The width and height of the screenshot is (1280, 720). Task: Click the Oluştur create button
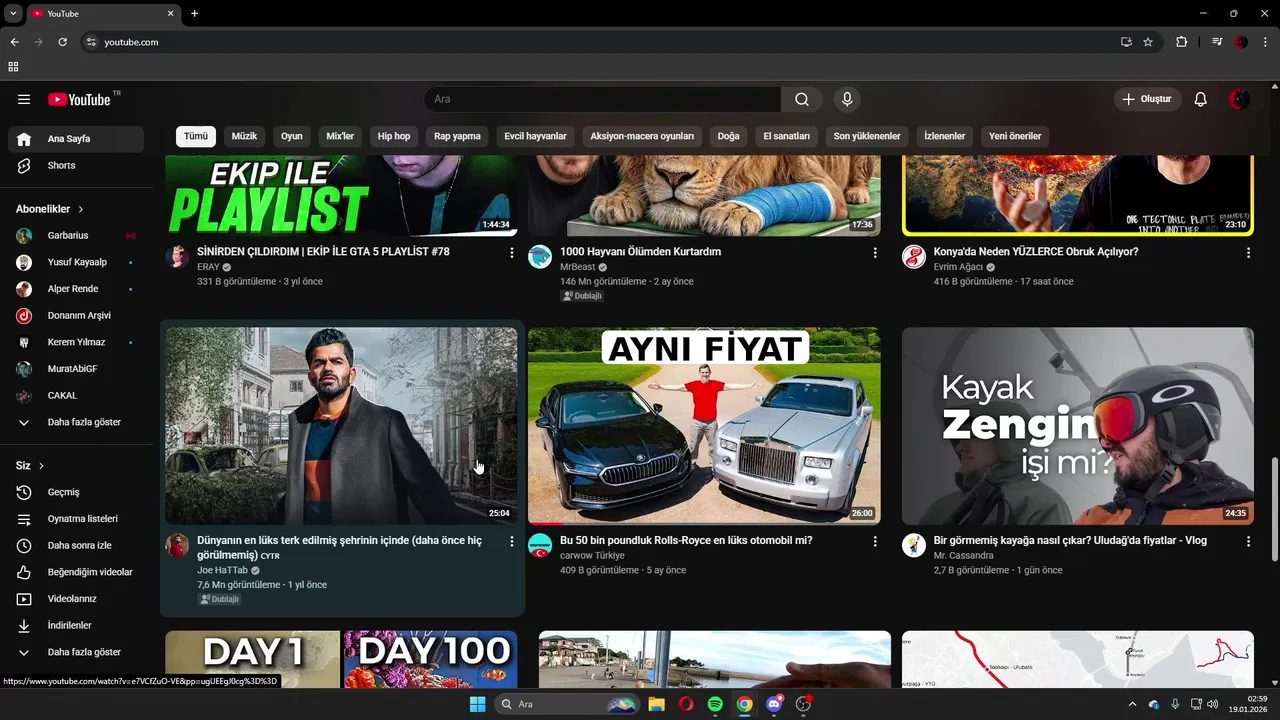(1148, 99)
